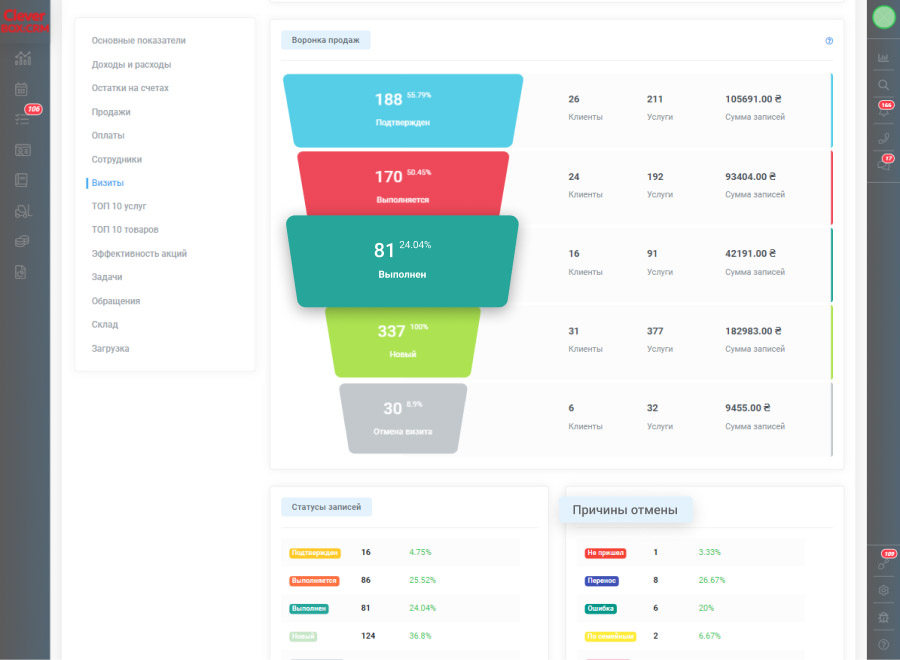Viewport: 900px width, 660px height.
Task: Open the calendar icon in left sidebar
Action: coord(21,89)
